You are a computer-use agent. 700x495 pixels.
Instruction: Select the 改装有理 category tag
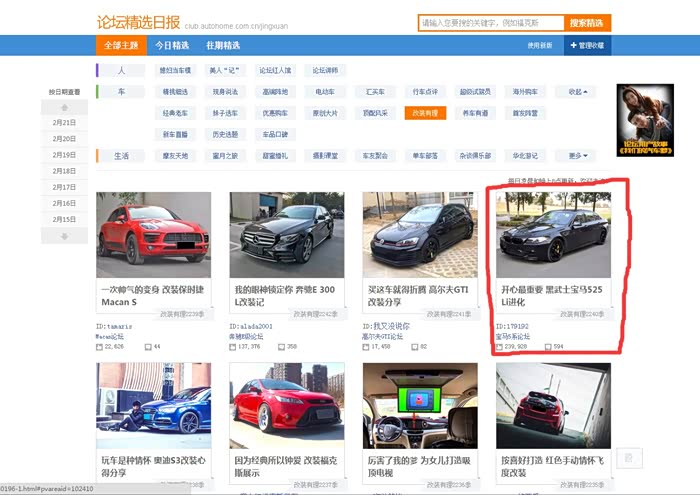(425, 113)
